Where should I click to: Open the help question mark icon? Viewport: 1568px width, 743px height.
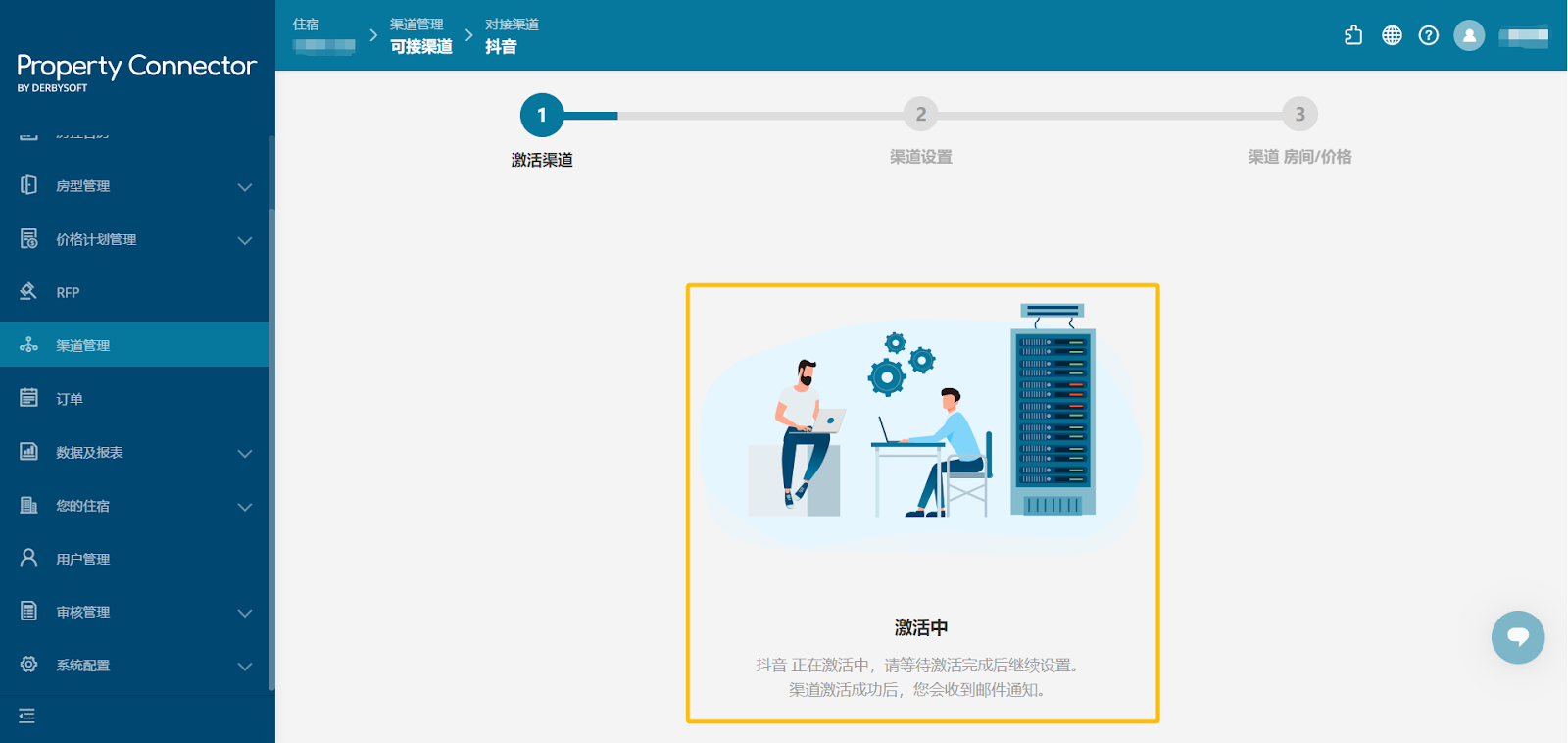tap(1429, 35)
